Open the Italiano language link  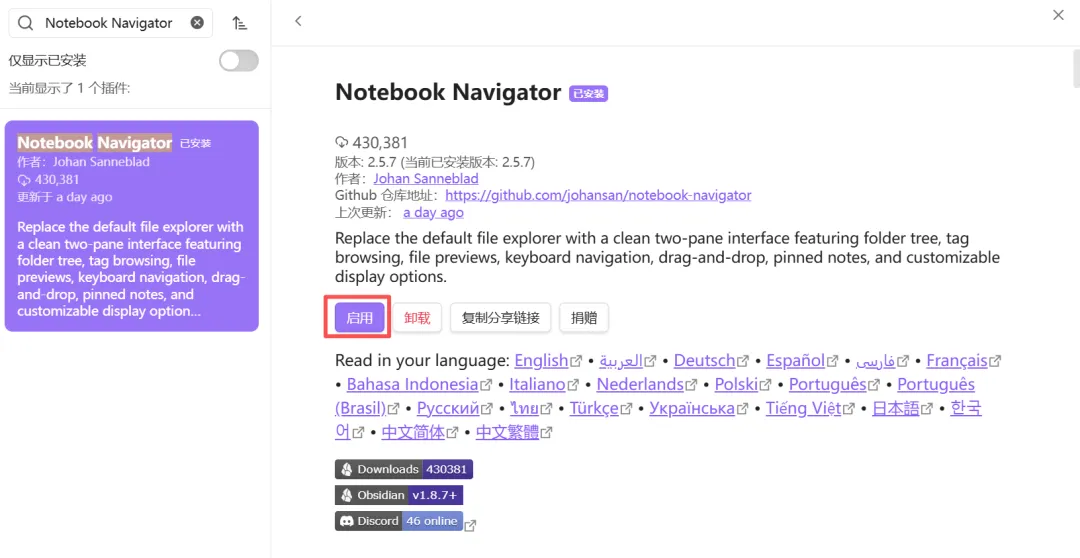pyautogui.click(x=537, y=384)
